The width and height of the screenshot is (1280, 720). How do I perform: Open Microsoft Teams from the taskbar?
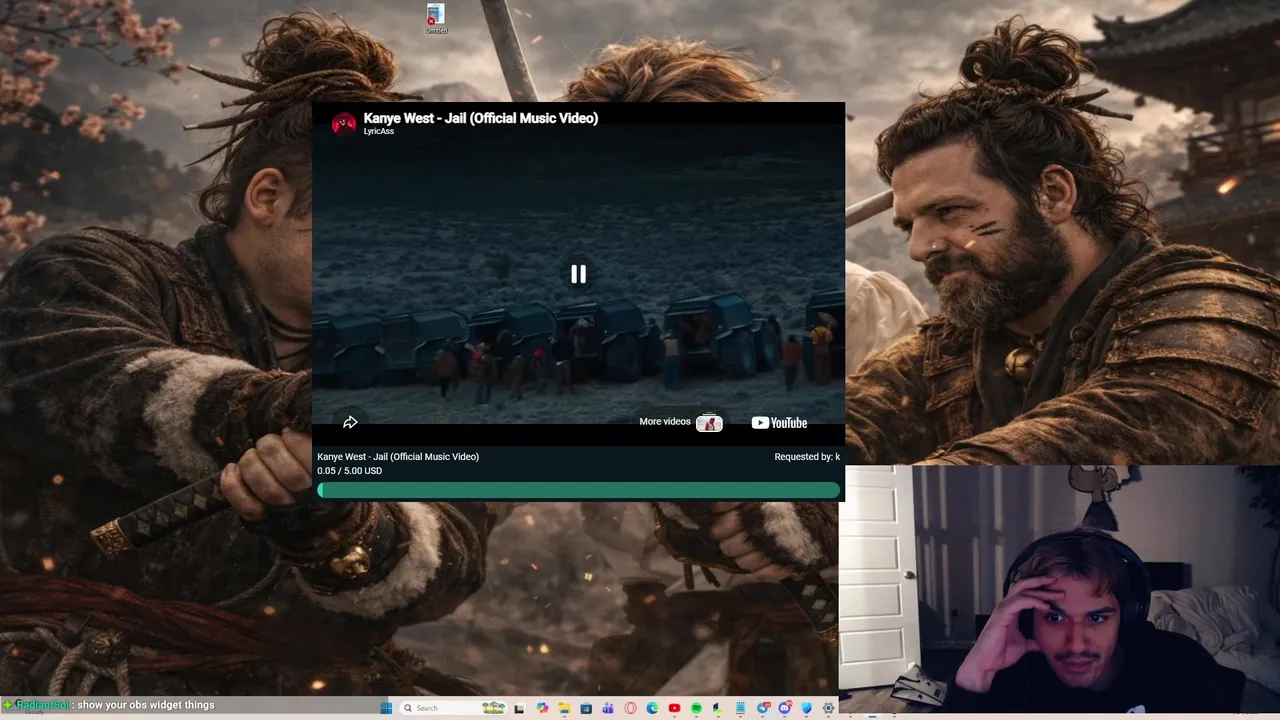[608, 708]
